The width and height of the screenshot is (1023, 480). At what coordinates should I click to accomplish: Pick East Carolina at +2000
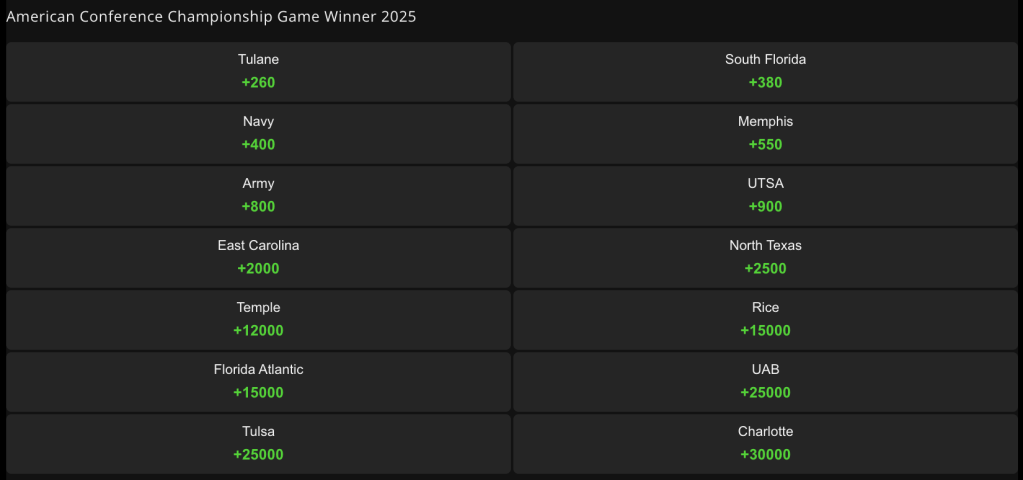pyautogui.click(x=258, y=258)
